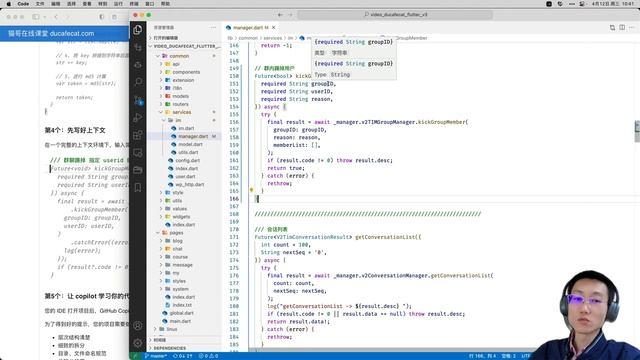Open the Search view magnifier icon
Viewport: 640px width, 360px height.
138,82
